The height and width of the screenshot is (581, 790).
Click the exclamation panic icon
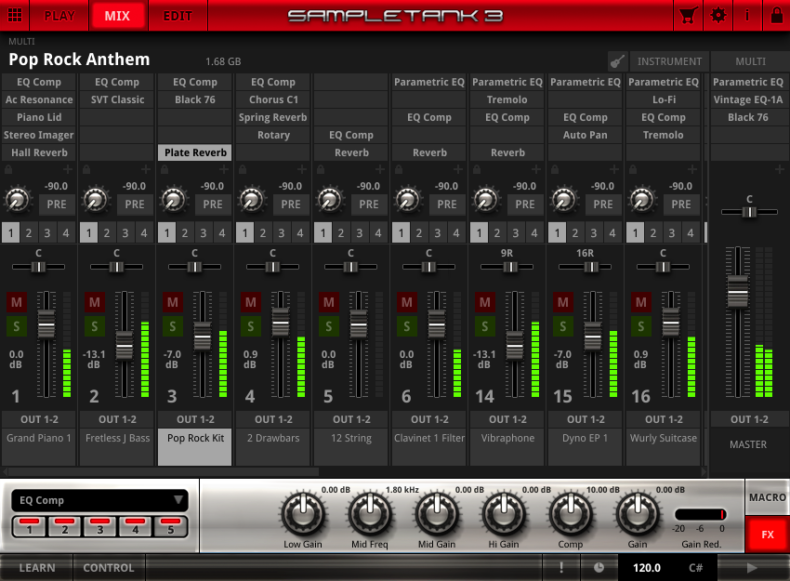pos(561,568)
